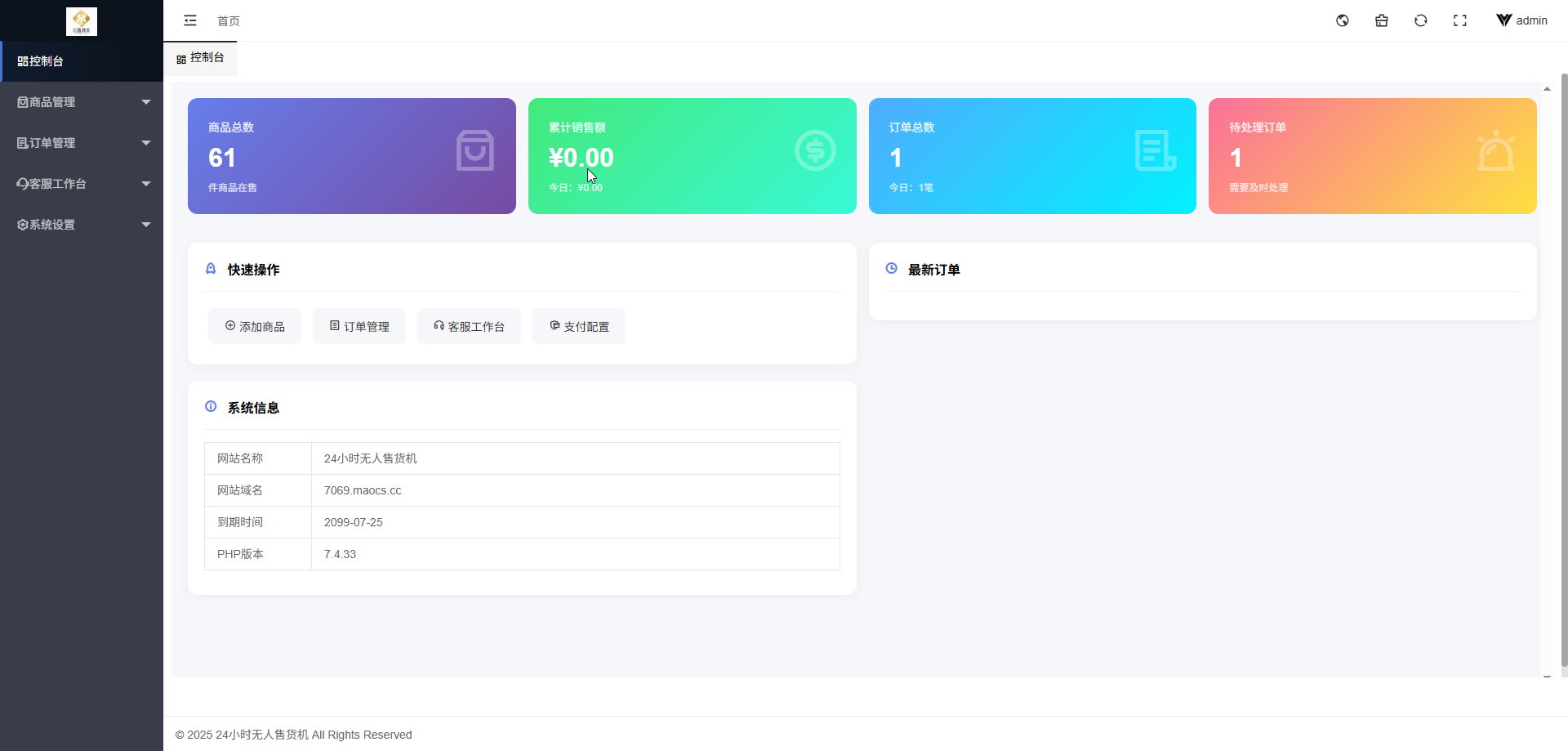Expand the 客服工作台 dropdown arrow

click(146, 184)
